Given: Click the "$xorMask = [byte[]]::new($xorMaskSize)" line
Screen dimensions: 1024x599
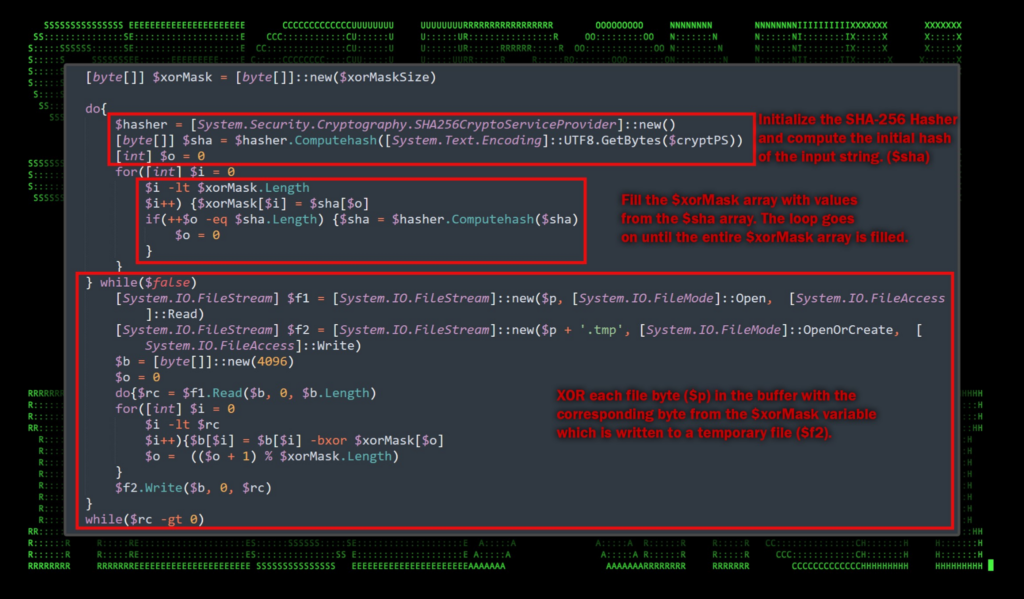Looking at the screenshot, I should click(260, 77).
